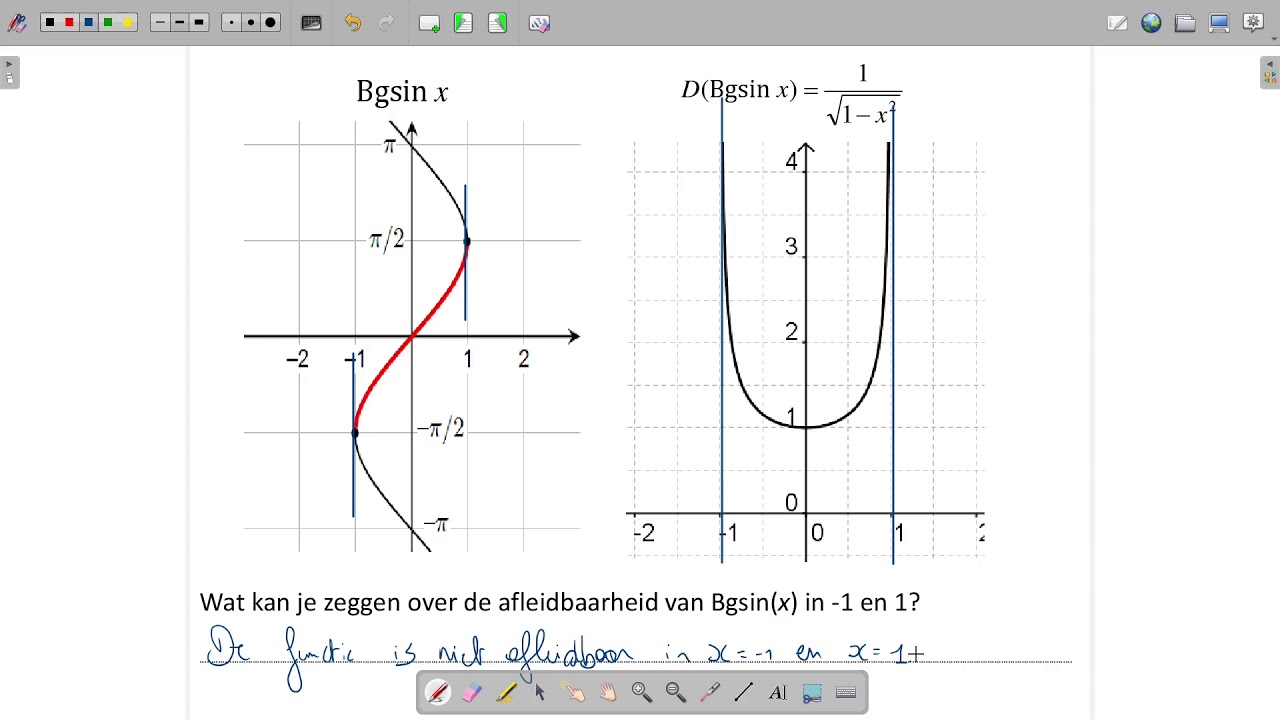Go to the next page
The image size is (1280, 720).
coord(497,23)
